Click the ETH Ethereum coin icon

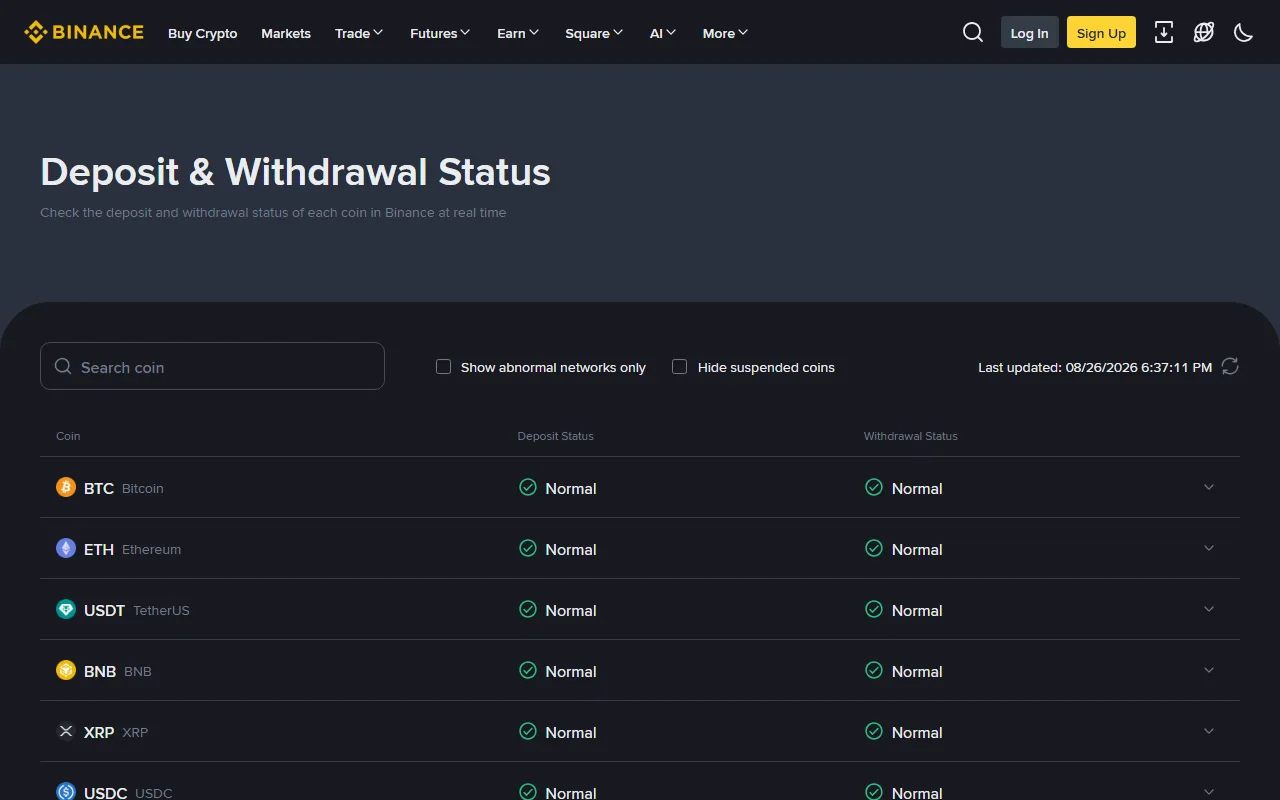66,549
